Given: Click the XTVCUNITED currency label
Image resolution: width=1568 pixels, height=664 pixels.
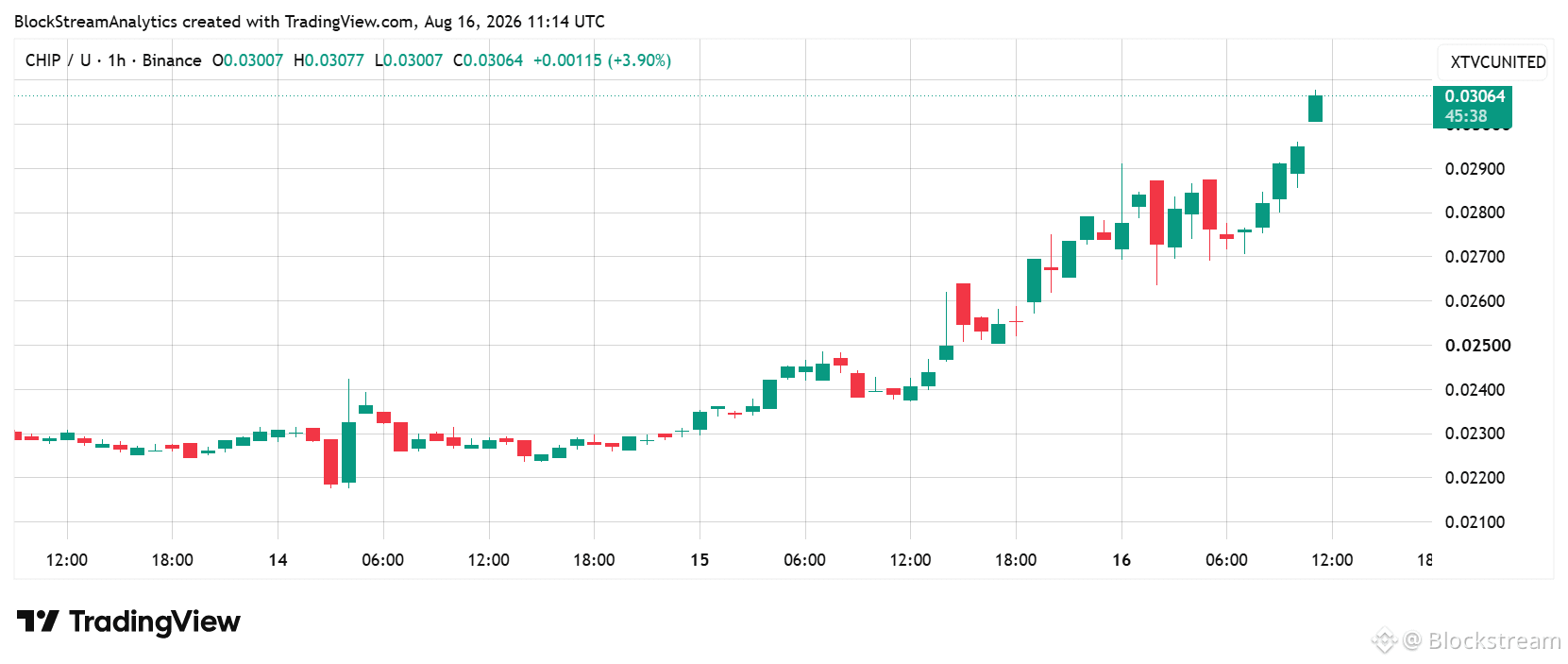Looking at the screenshot, I should 1497,62.
